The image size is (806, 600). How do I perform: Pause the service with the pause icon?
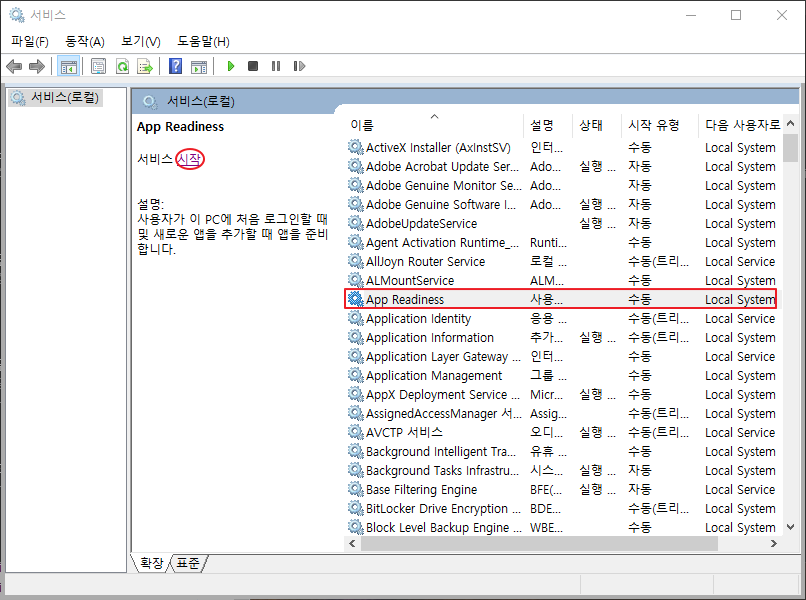(276, 66)
